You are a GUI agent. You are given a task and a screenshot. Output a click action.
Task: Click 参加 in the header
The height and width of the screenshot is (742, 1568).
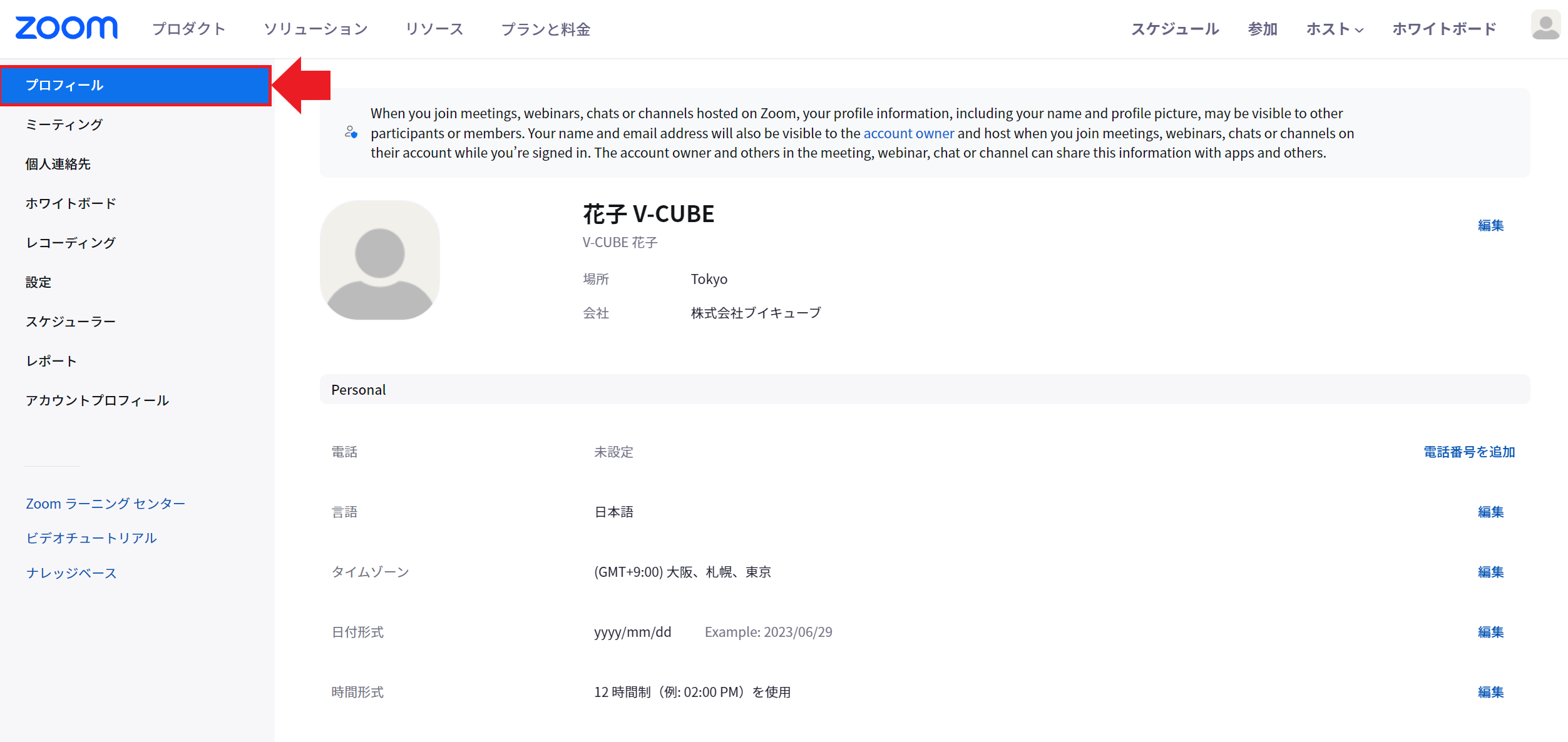point(1263,29)
